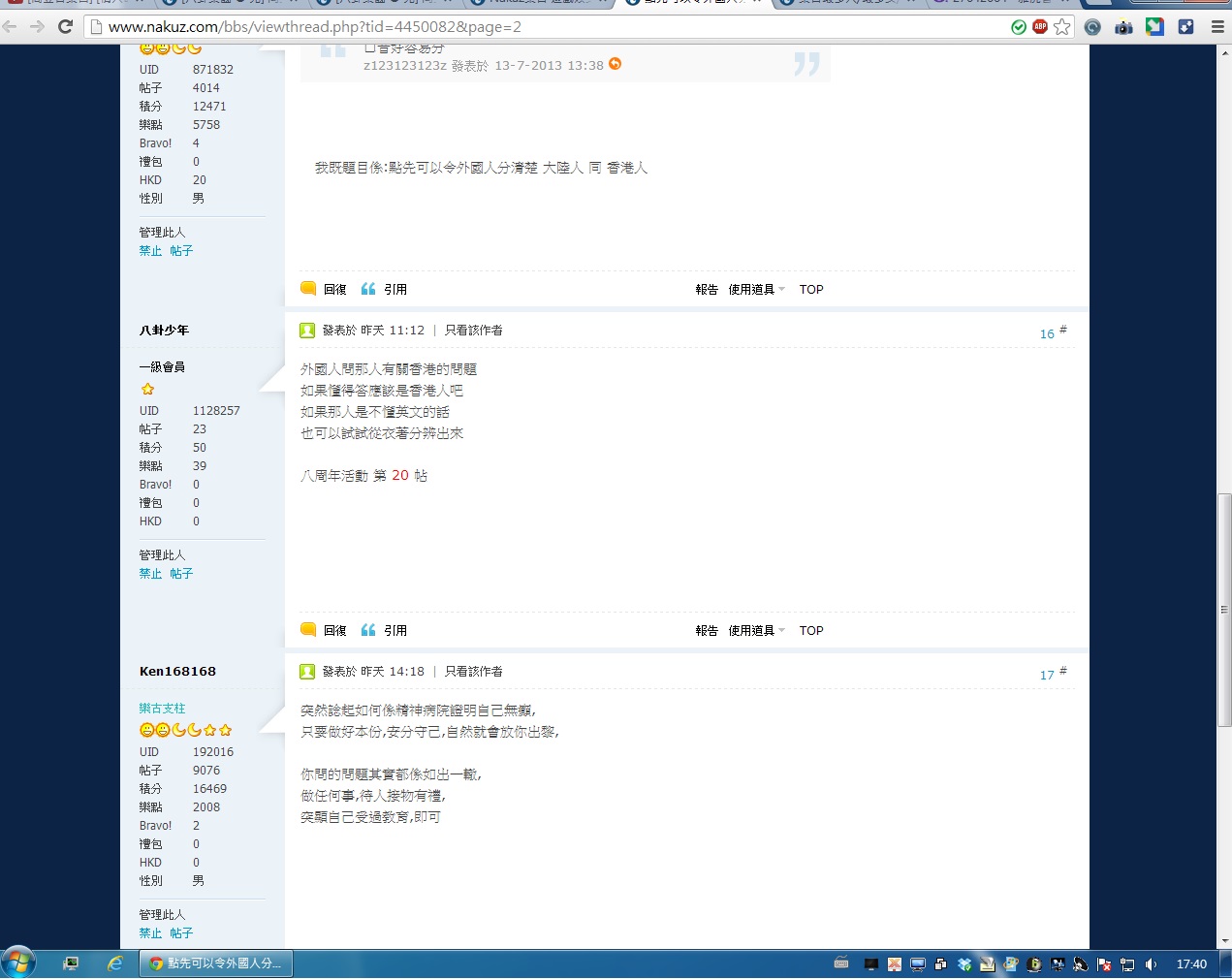Click the browser reload button
The image size is (1232, 979).
[x=65, y=26]
